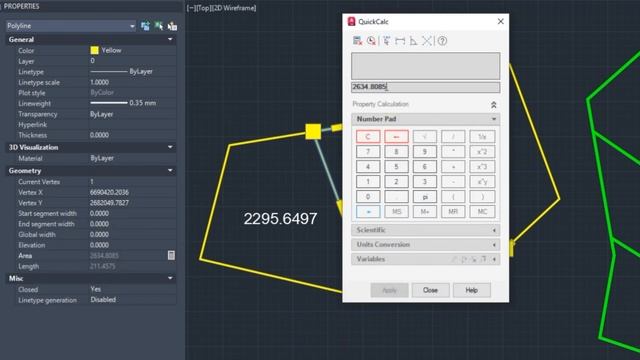Click the MC memory clear button

[482, 211]
